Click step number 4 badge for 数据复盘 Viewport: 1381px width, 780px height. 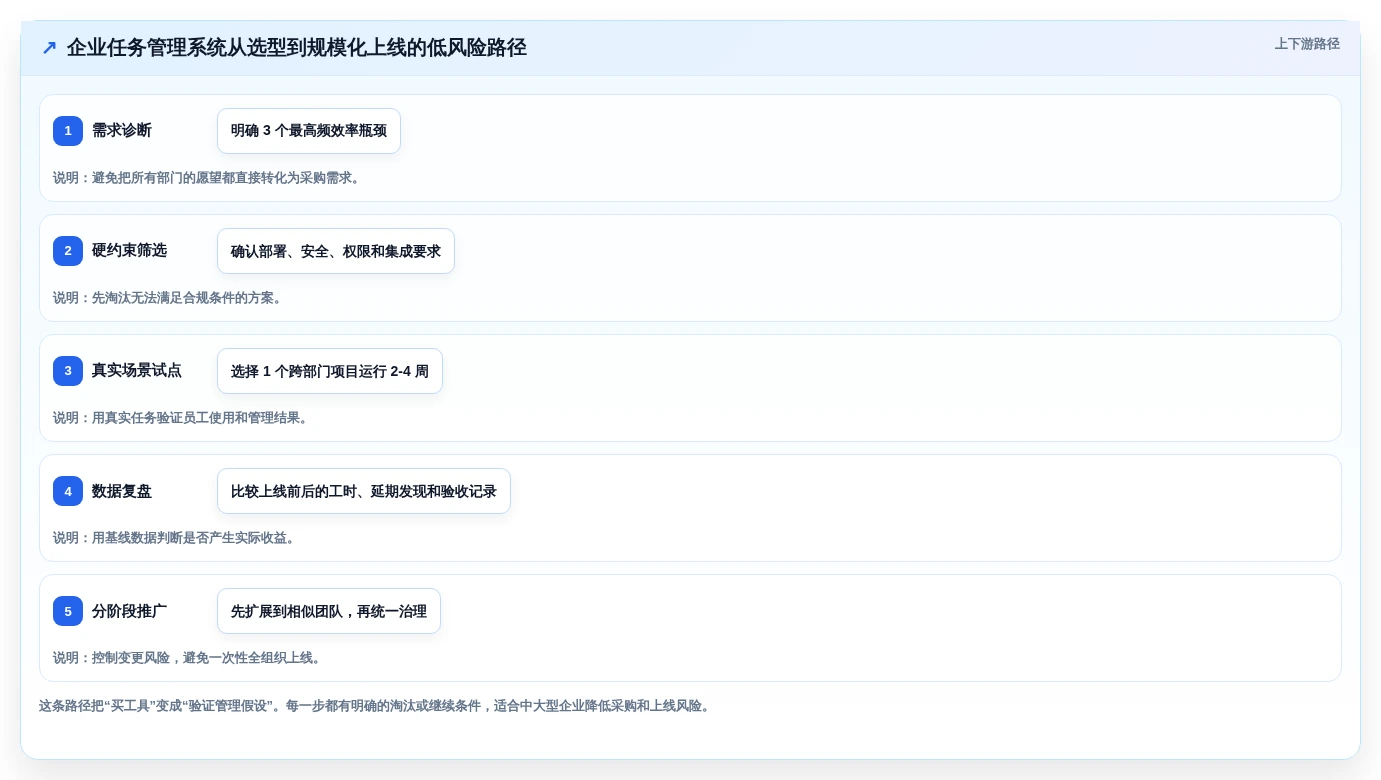tap(68, 491)
